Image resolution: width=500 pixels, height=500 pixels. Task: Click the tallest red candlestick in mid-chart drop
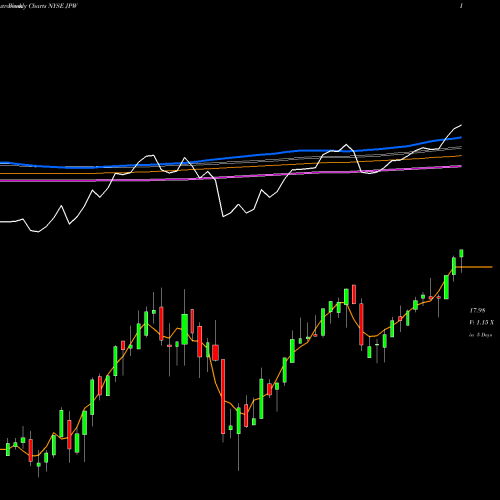(x=223, y=396)
